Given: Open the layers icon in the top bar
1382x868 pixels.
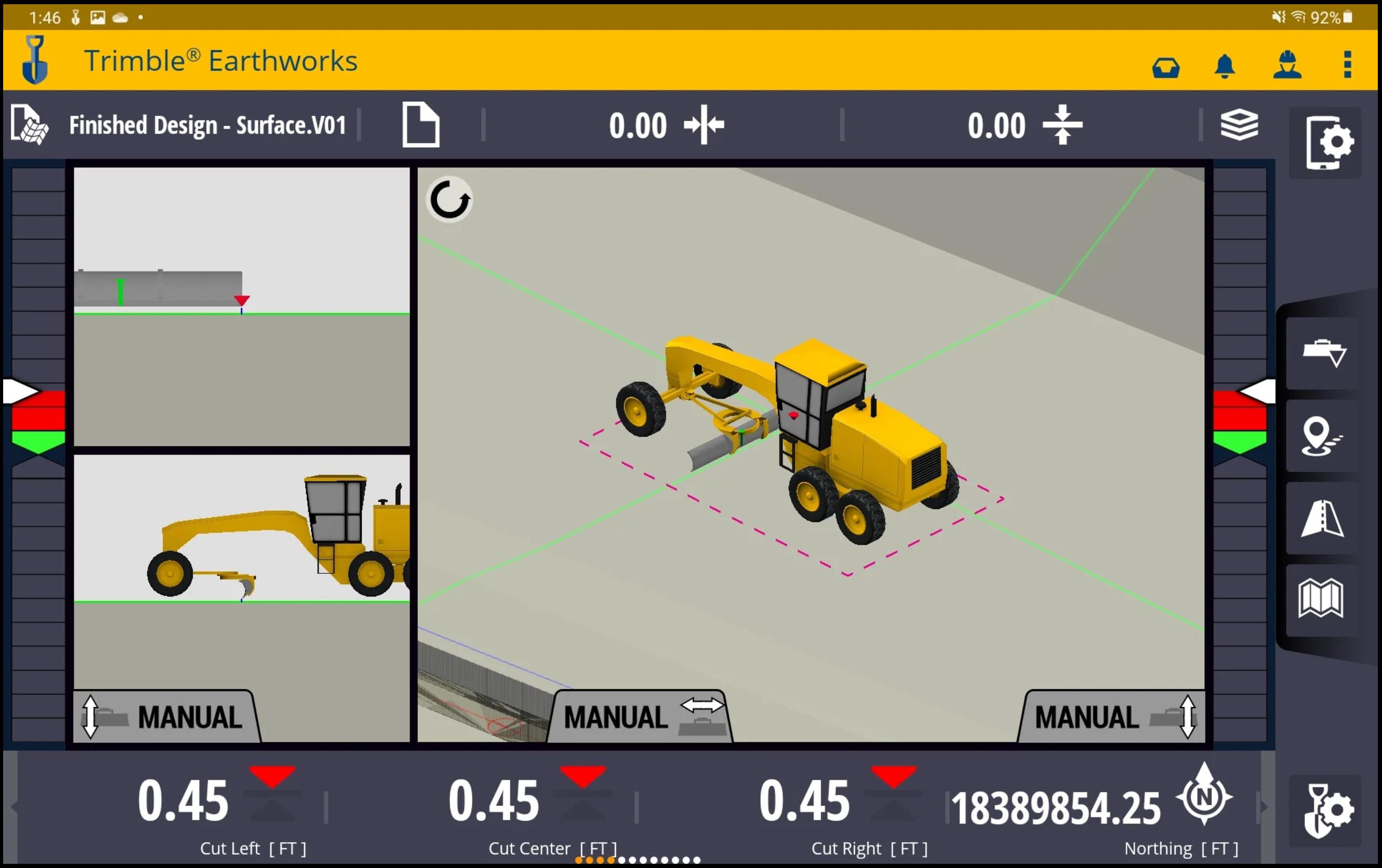Looking at the screenshot, I should click(x=1240, y=124).
